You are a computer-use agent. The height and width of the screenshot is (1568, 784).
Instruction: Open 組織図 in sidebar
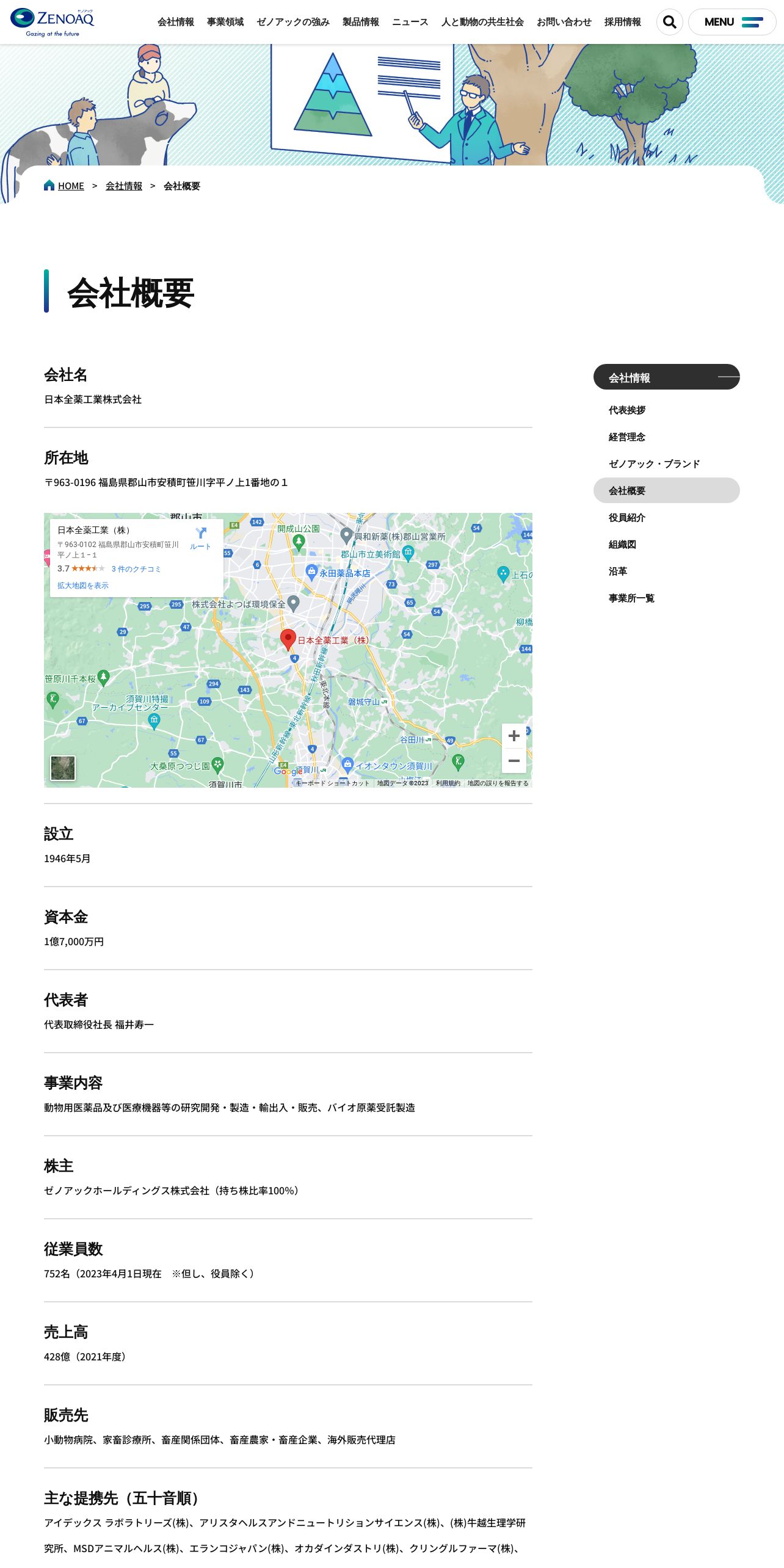(x=622, y=544)
